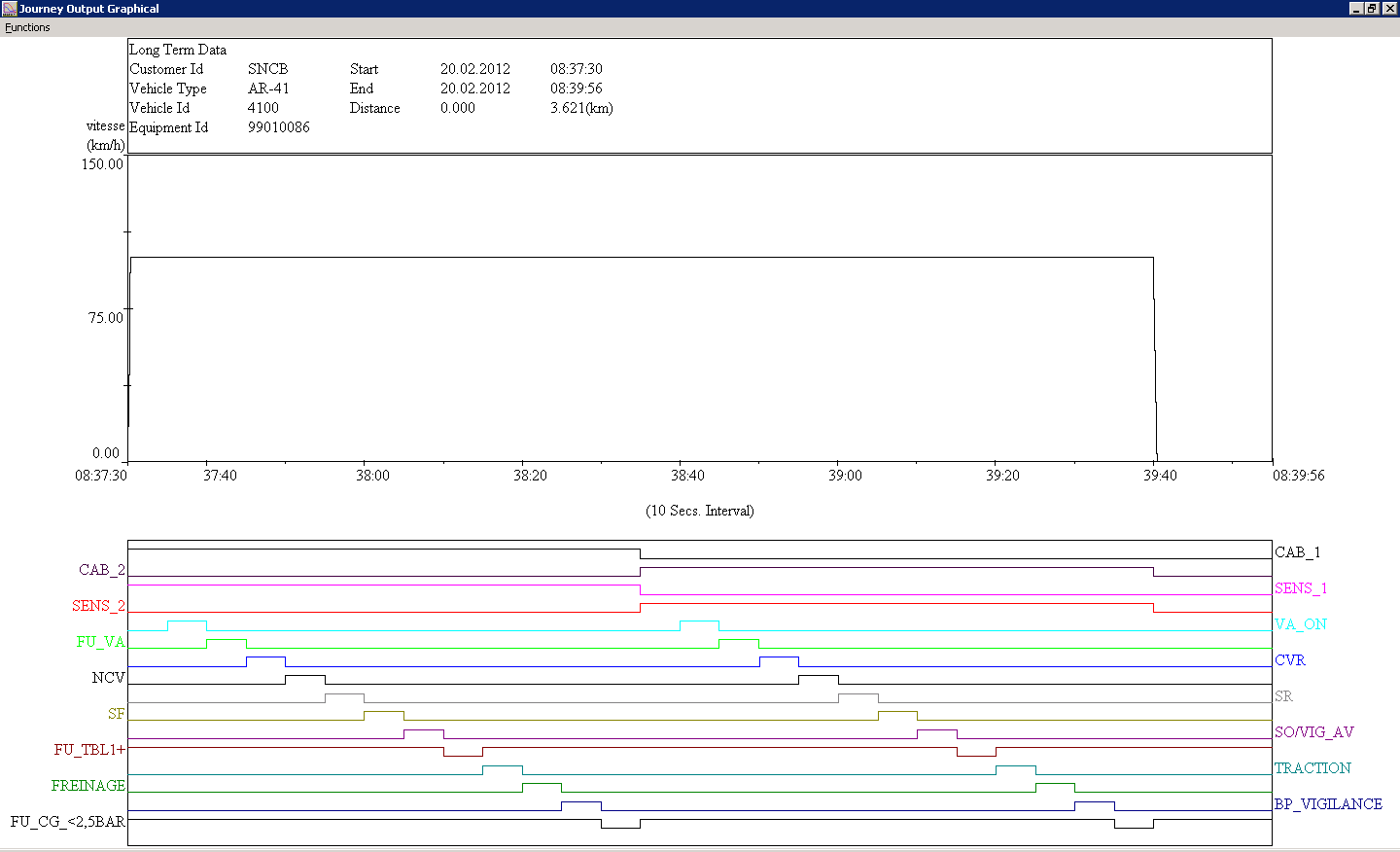Click the Journey Output Graphical title bar icon

point(9,9)
